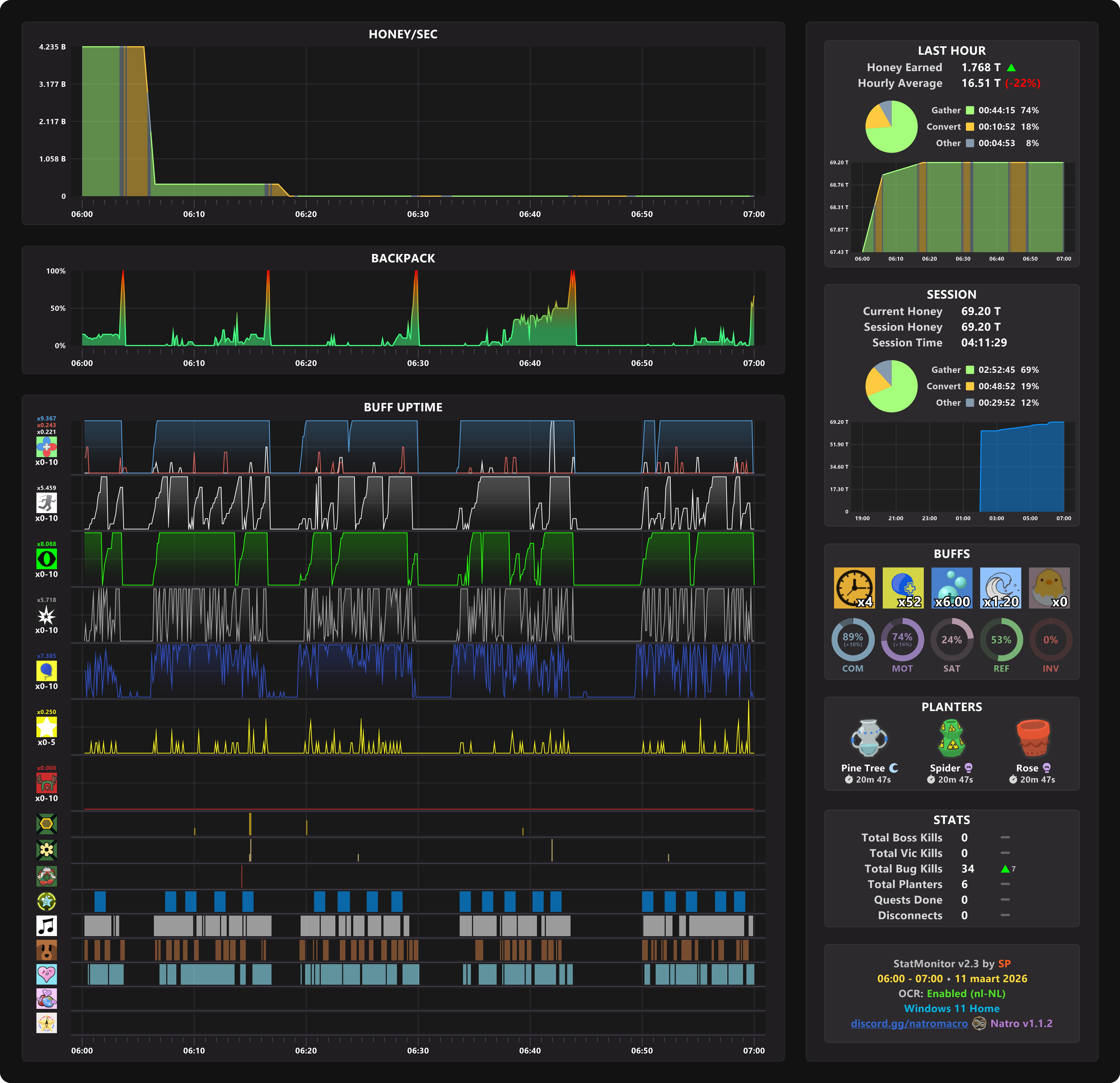The image size is (1120, 1083).
Task: Click the white pop-star burst buff icon
Action: click(46, 615)
